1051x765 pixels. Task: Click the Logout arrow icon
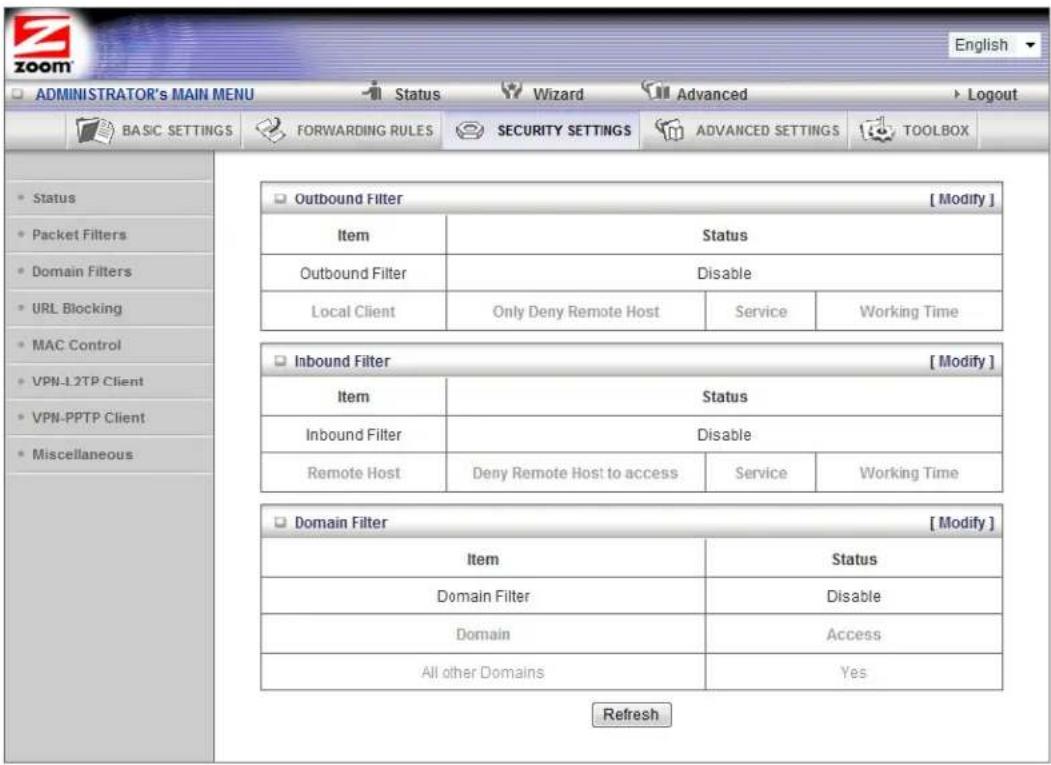[x=957, y=95]
